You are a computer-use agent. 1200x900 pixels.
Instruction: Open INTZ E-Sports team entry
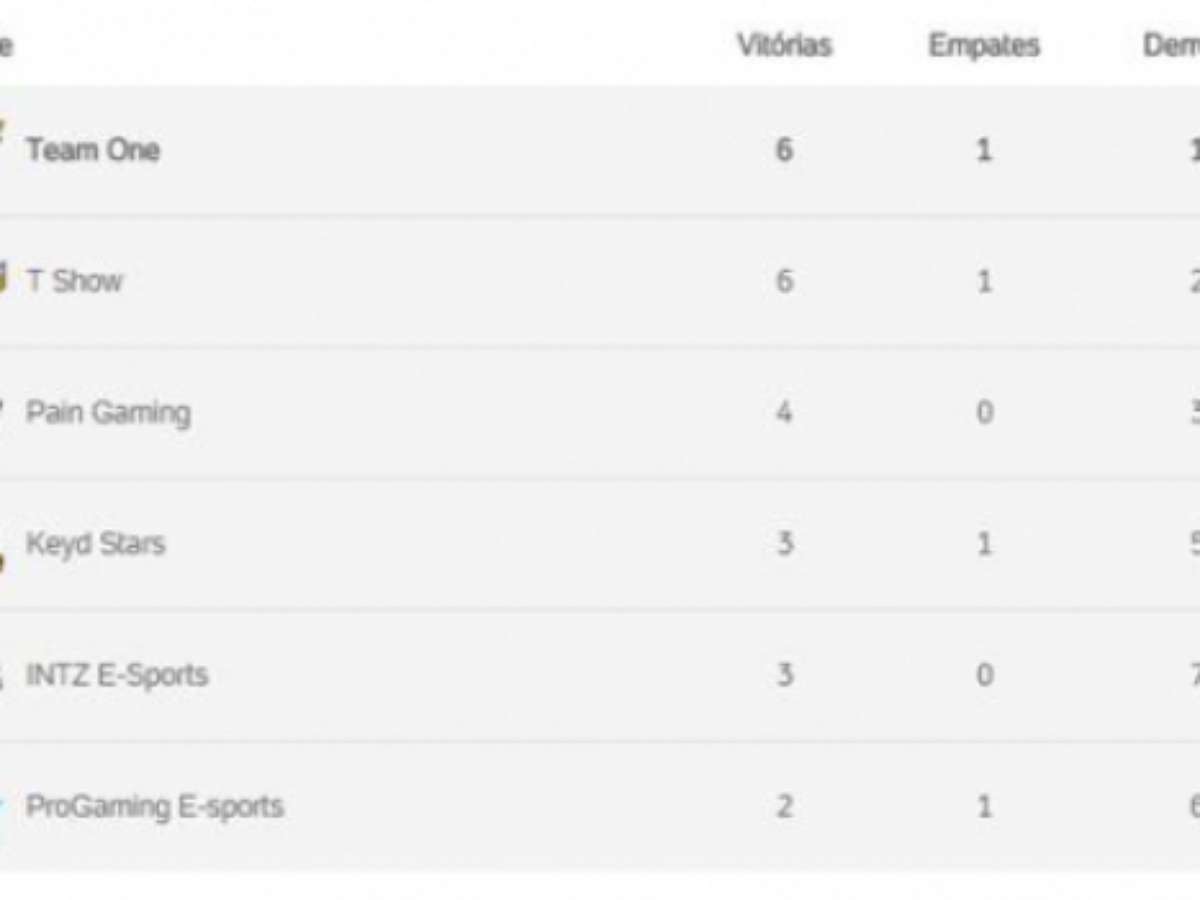tap(117, 675)
